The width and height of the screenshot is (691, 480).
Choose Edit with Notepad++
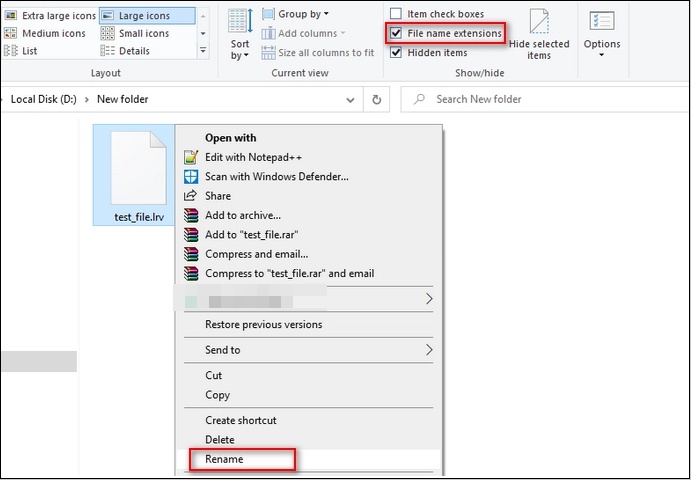point(308,157)
